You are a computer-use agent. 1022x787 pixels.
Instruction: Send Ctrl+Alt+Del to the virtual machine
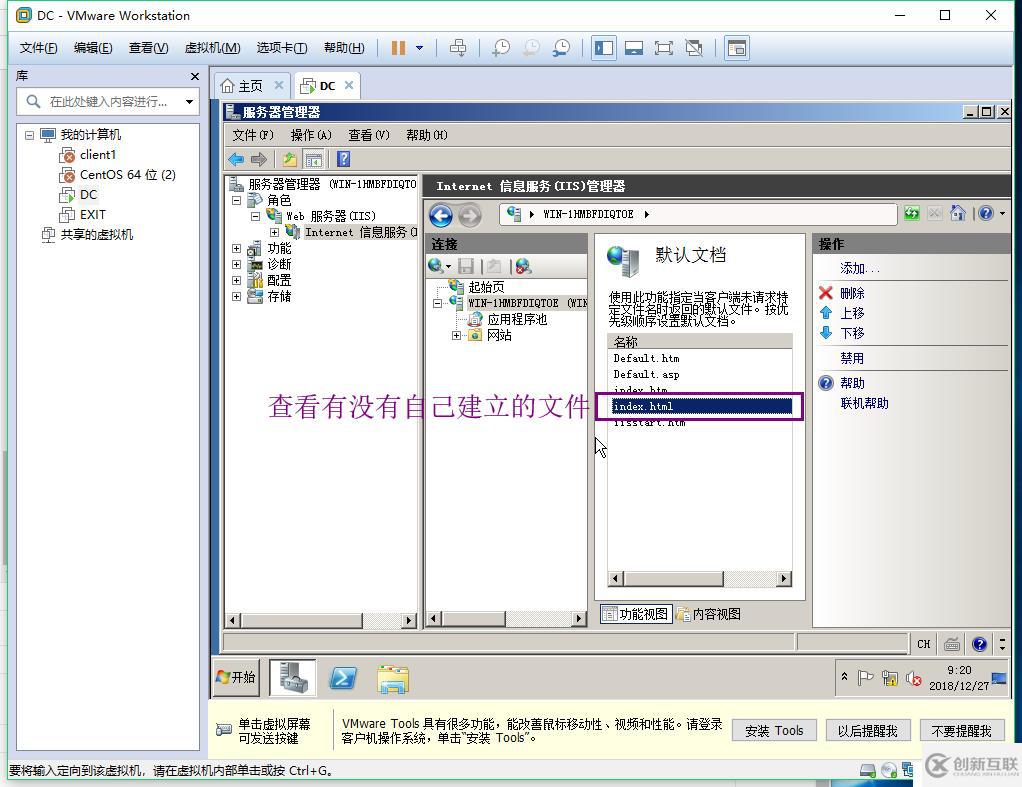click(x=458, y=48)
